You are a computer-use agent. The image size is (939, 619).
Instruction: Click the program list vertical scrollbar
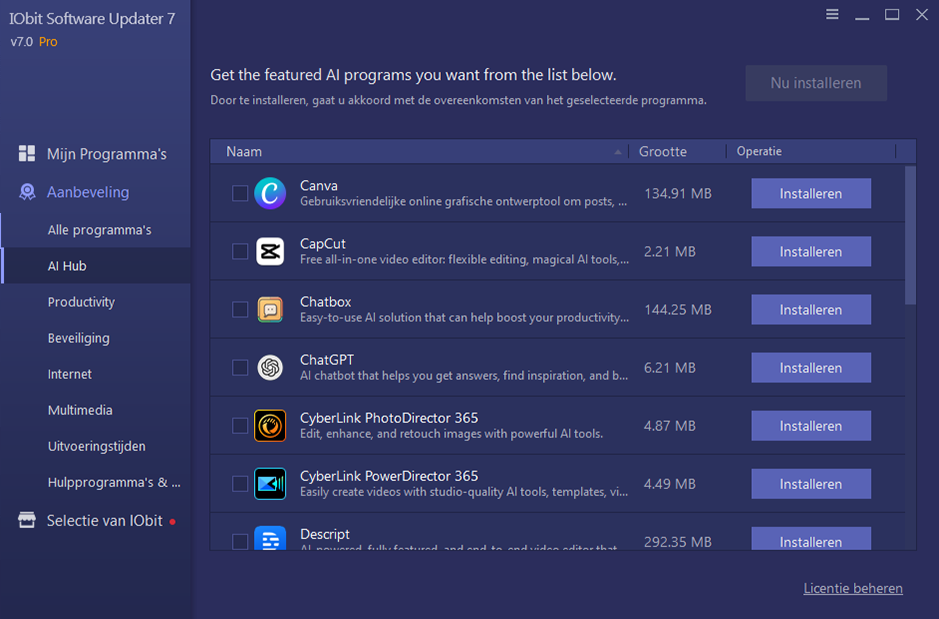910,236
